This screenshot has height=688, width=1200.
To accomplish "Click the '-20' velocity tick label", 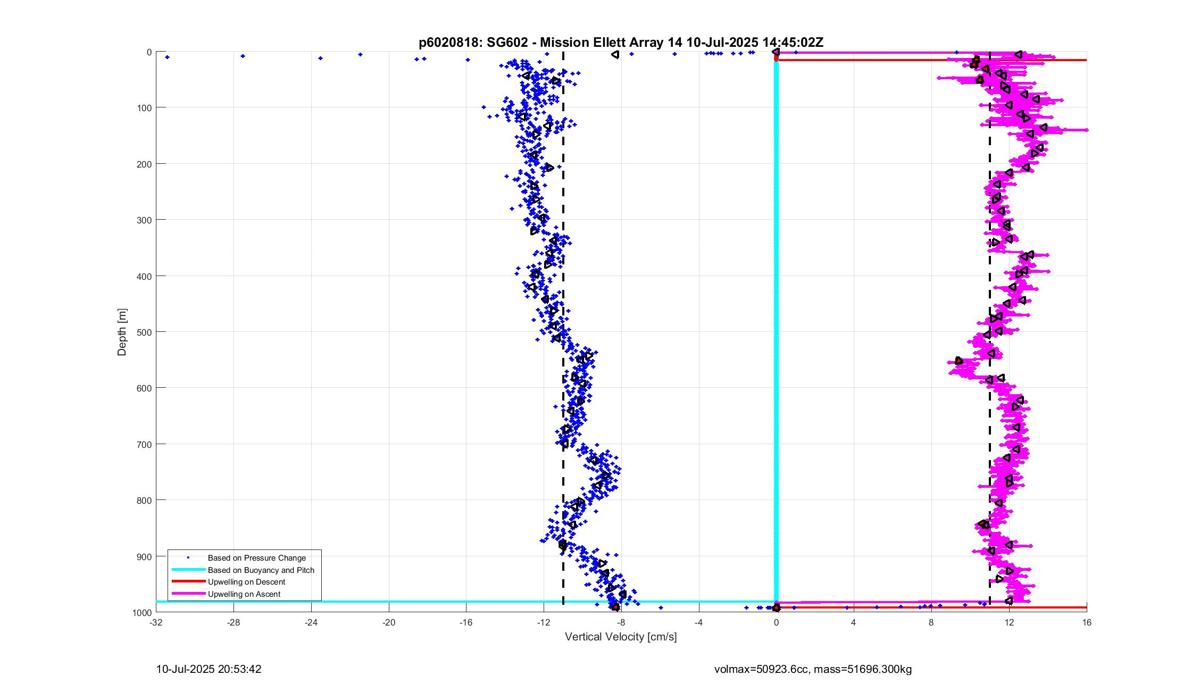I will [x=388, y=622].
